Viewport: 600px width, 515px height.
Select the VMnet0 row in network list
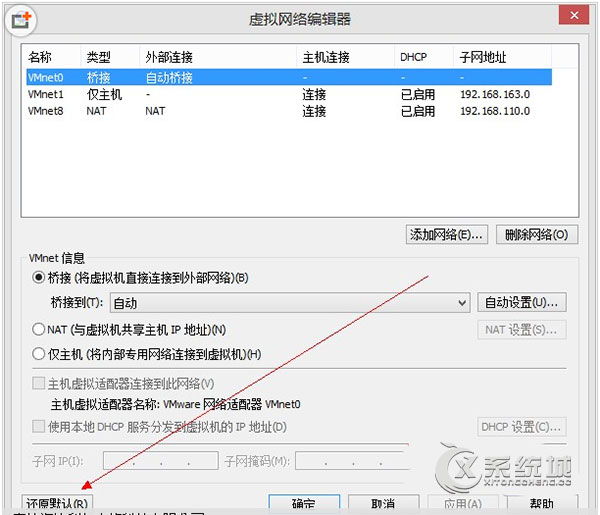click(x=289, y=78)
